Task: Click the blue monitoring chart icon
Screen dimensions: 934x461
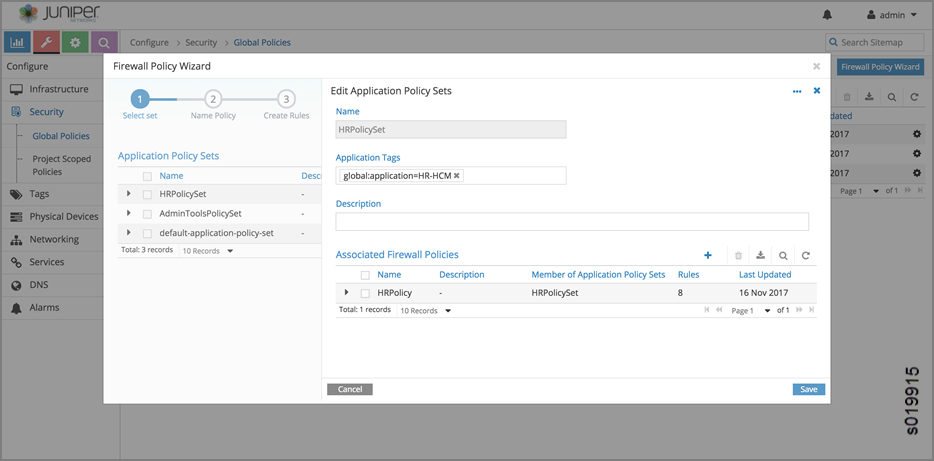Action: point(17,42)
